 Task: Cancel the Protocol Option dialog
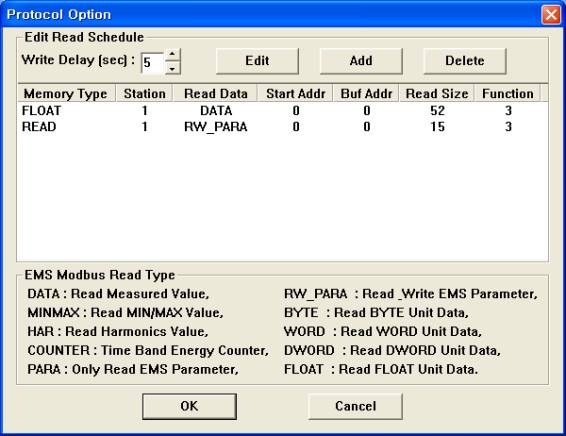coord(355,406)
